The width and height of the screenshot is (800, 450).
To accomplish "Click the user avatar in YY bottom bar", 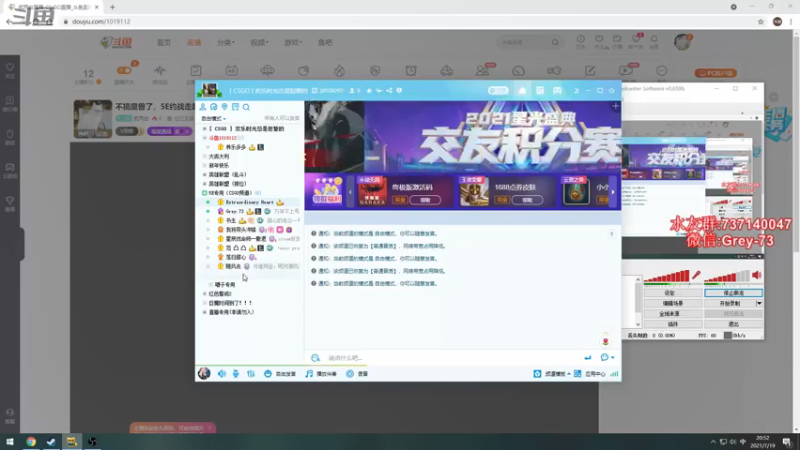I will 204,373.
